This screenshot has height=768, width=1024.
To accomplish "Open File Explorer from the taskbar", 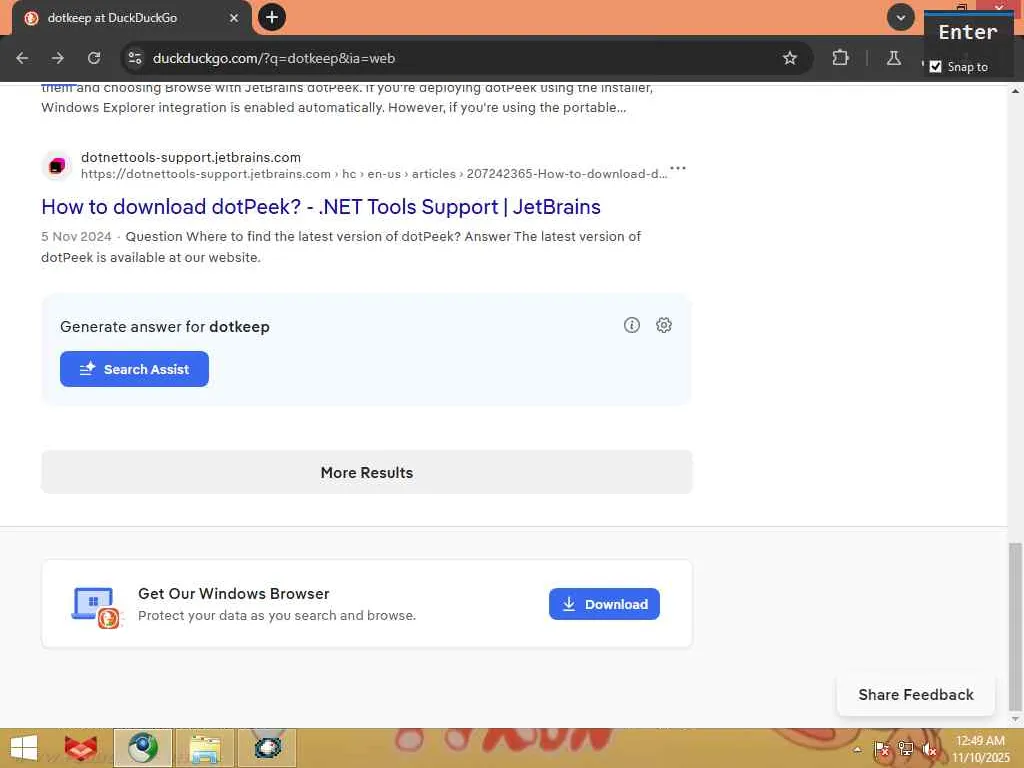I will 204,748.
